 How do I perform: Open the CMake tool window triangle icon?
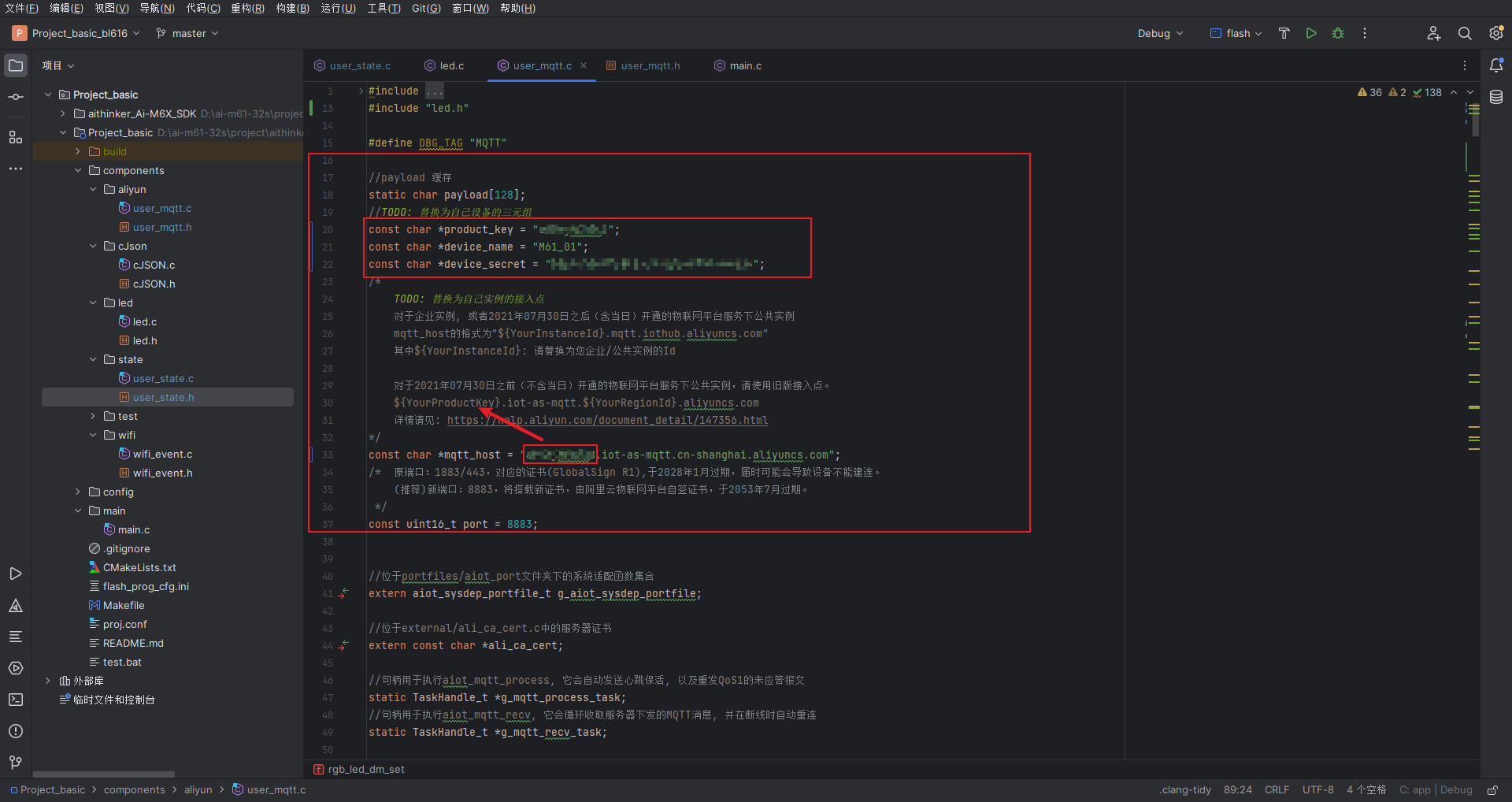point(16,605)
